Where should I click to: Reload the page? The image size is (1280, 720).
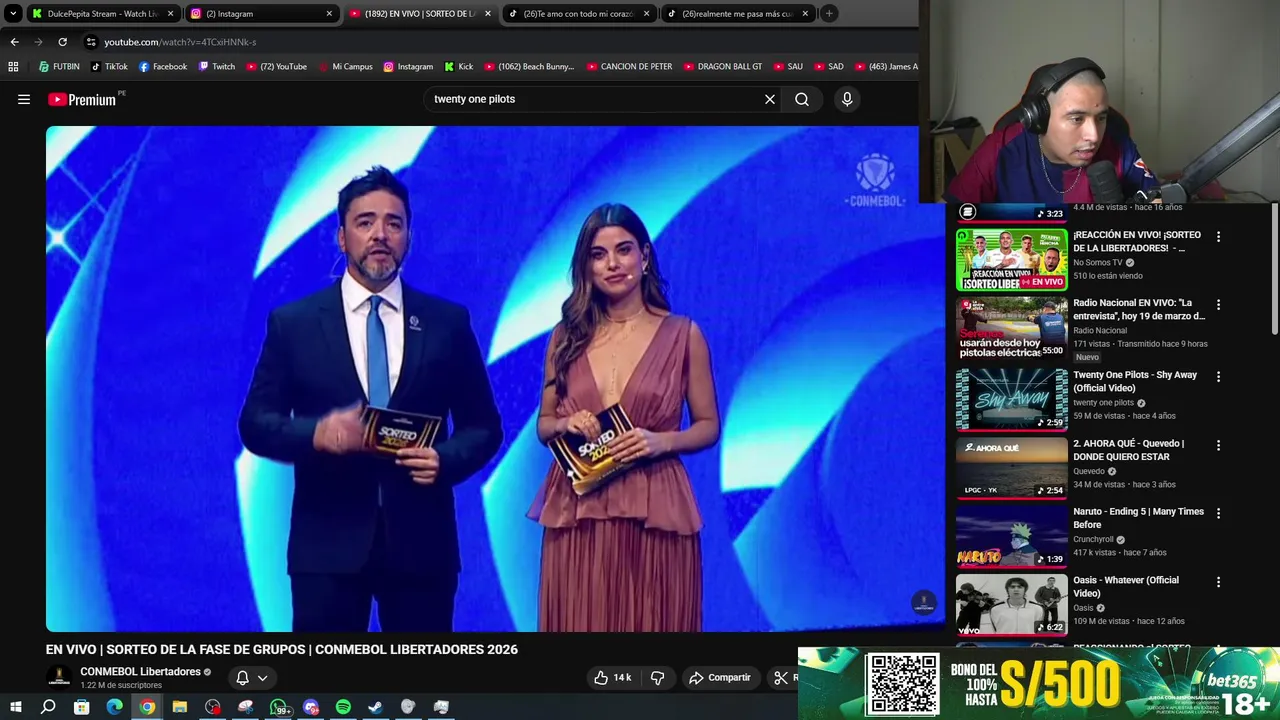62,42
